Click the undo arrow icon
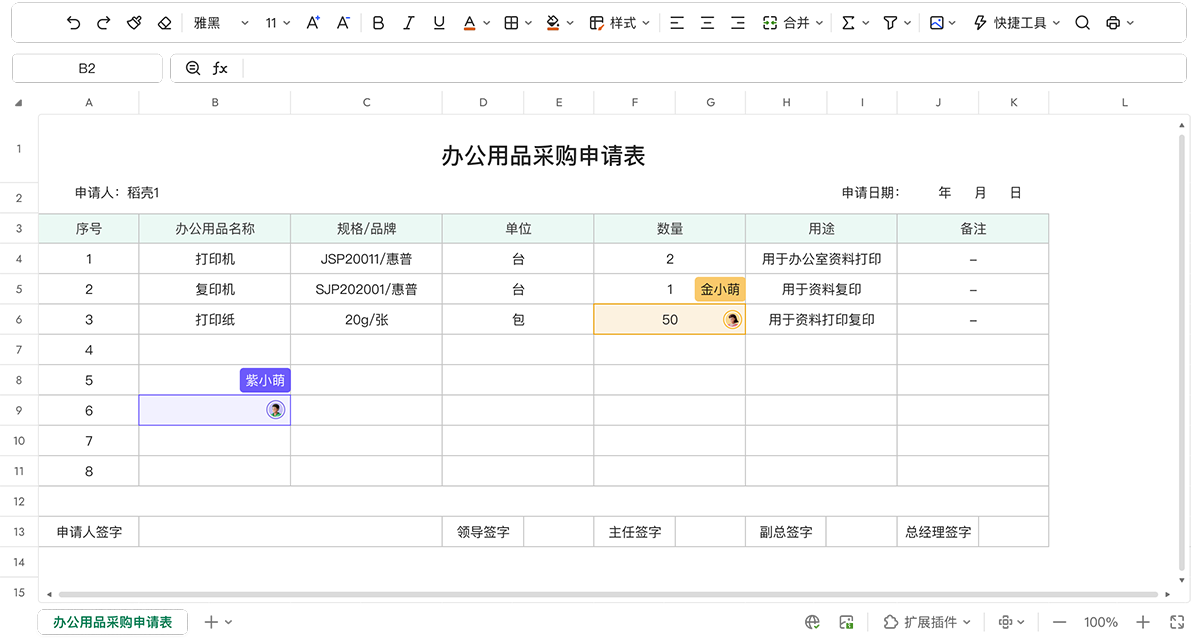The height and width of the screenshot is (641, 1198). (73, 23)
